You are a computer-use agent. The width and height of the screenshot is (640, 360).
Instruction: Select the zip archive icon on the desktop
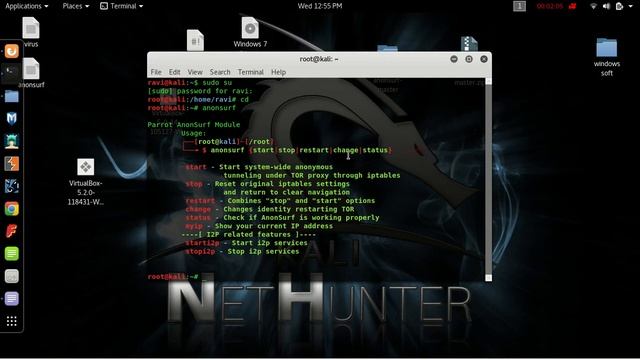click(x=469, y=44)
